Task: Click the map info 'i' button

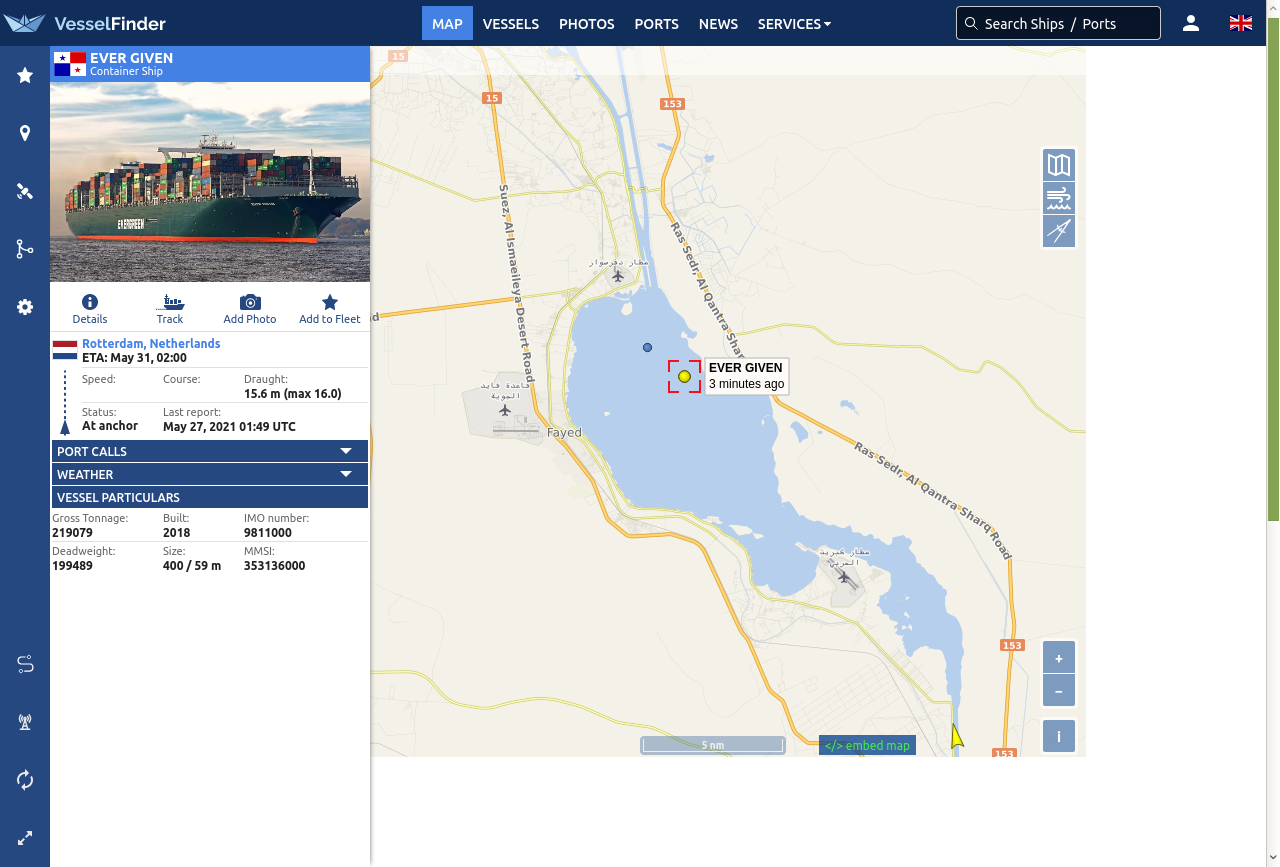Action: [x=1059, y=737]
